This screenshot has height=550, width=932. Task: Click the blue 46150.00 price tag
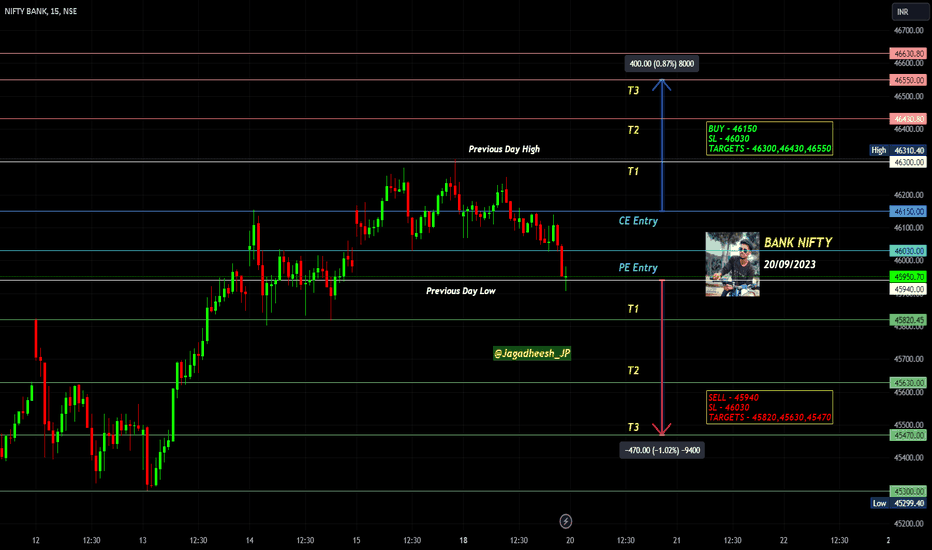(x=908, y=211)
